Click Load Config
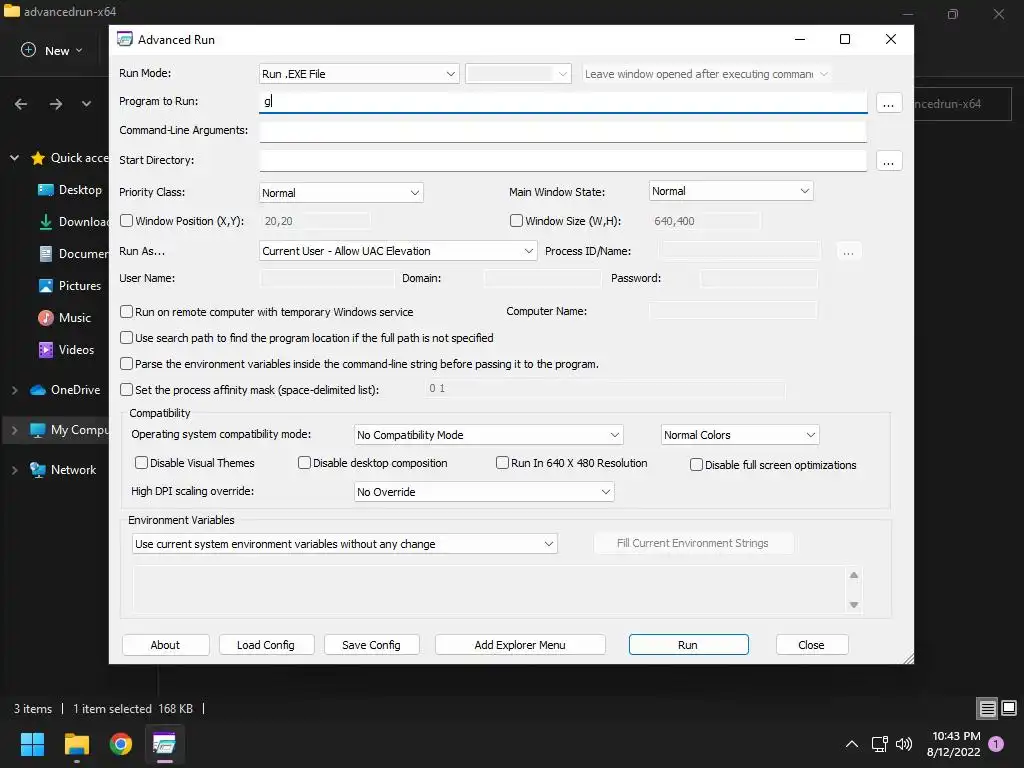The height and width of the screenshot is (768, 1024). (266, 645)
